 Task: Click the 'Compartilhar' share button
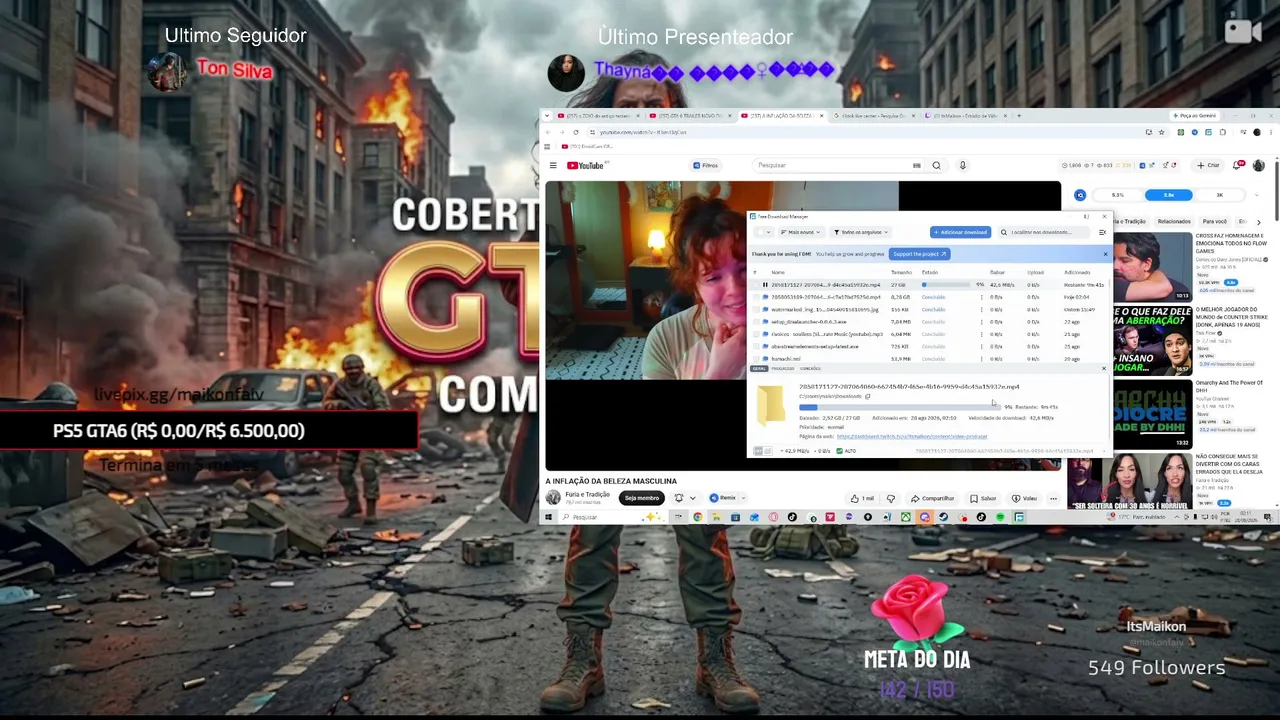click(x=932, y=498)
